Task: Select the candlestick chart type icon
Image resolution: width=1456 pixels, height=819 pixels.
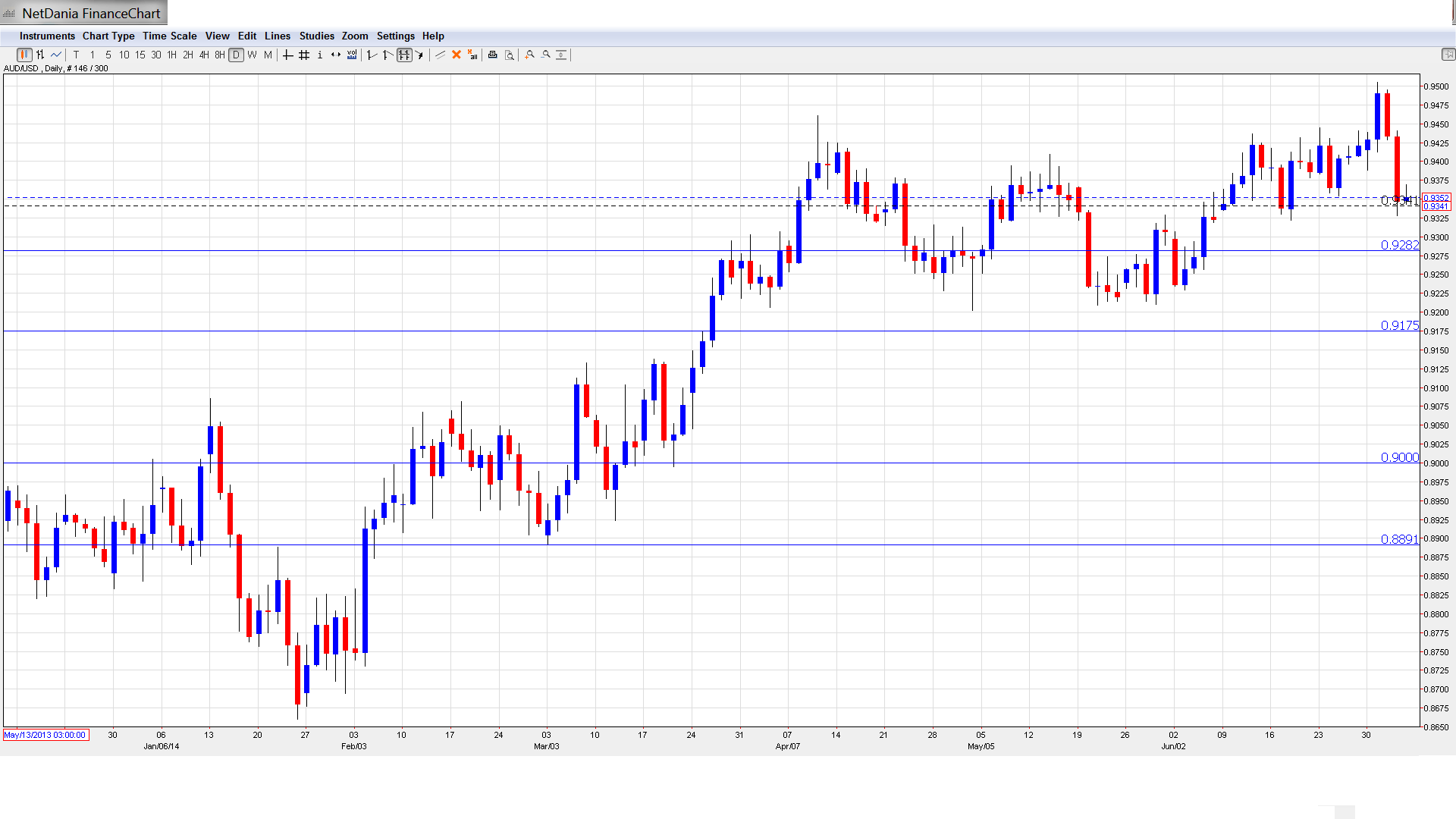Action: click(x=24, y=55)
